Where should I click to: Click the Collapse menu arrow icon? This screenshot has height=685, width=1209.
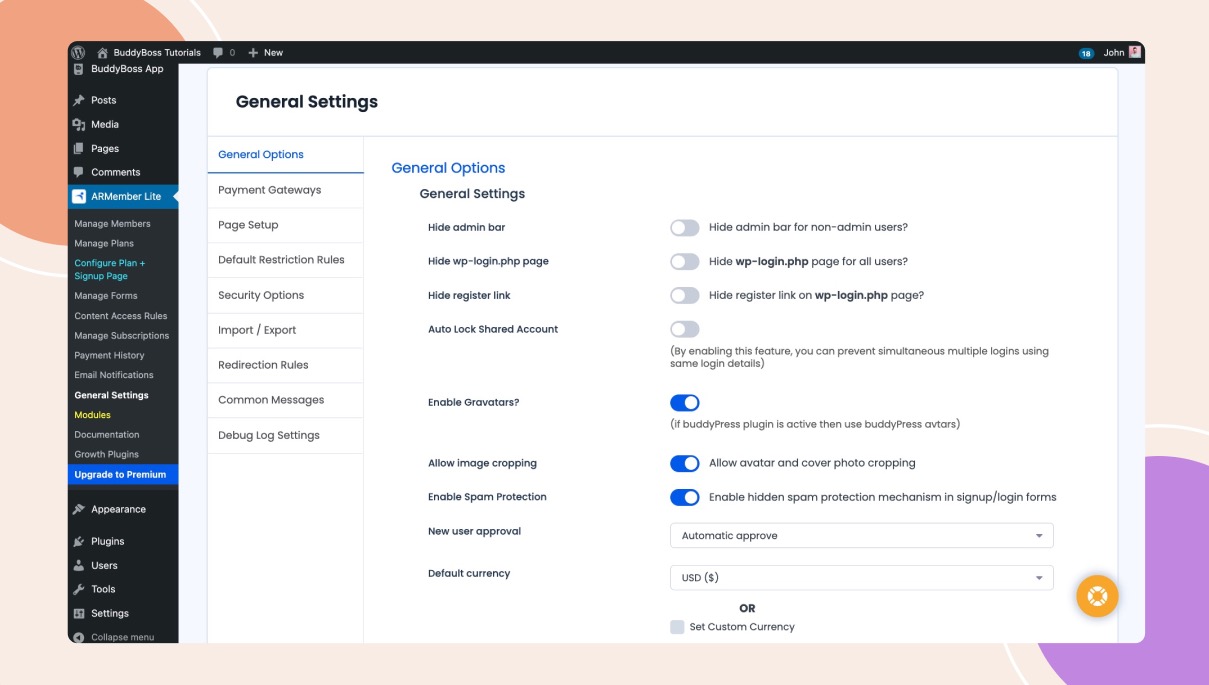[x=79, y=637]
